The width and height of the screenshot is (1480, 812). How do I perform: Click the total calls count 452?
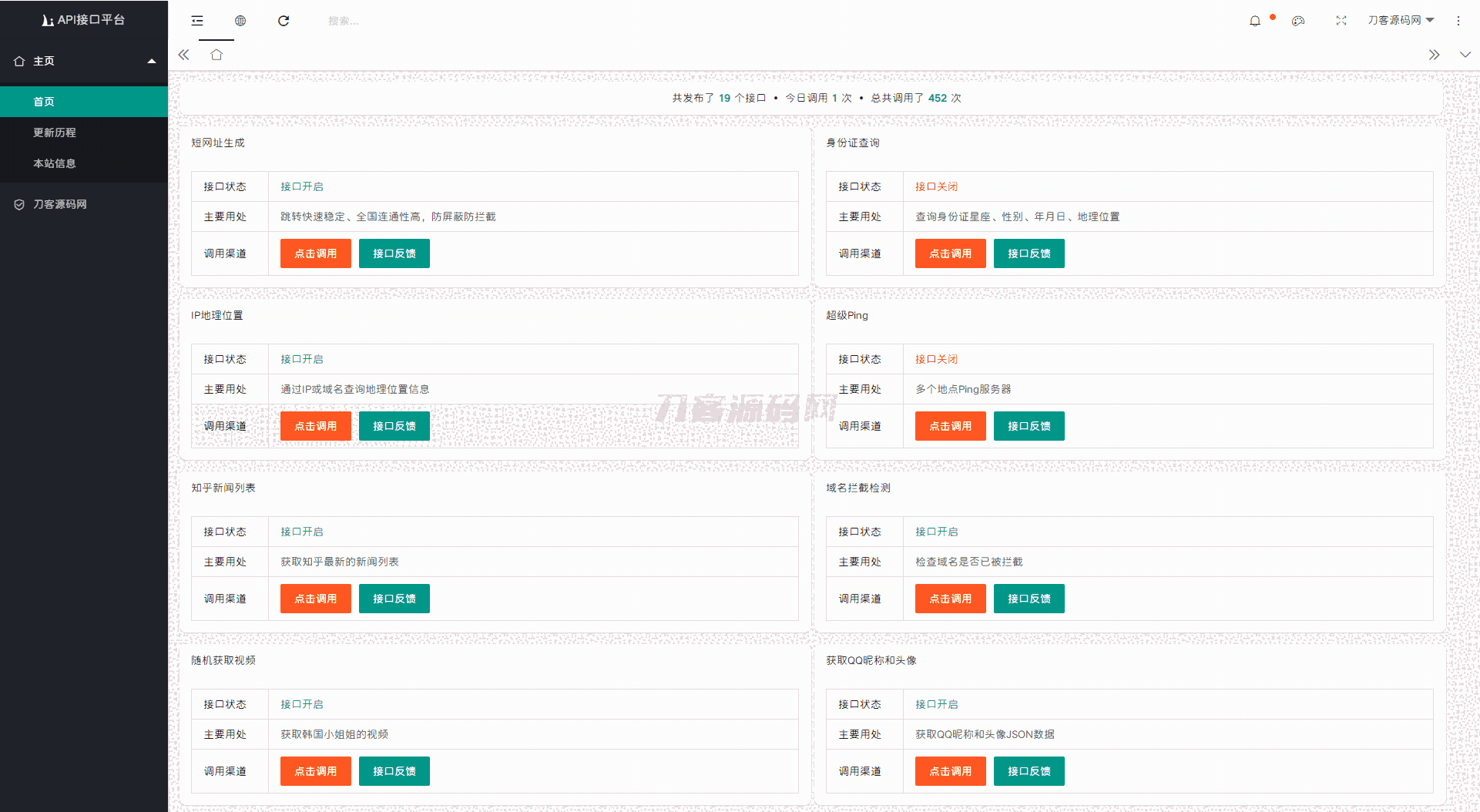(x=938, y=98)
